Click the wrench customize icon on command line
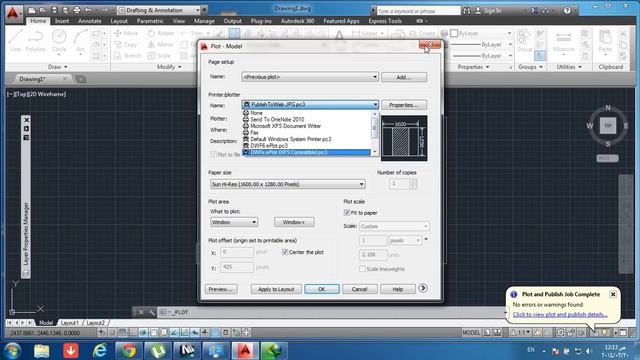The height and width of the screenshot is (360, 640). pyautogui.click(x=151, y=312)
